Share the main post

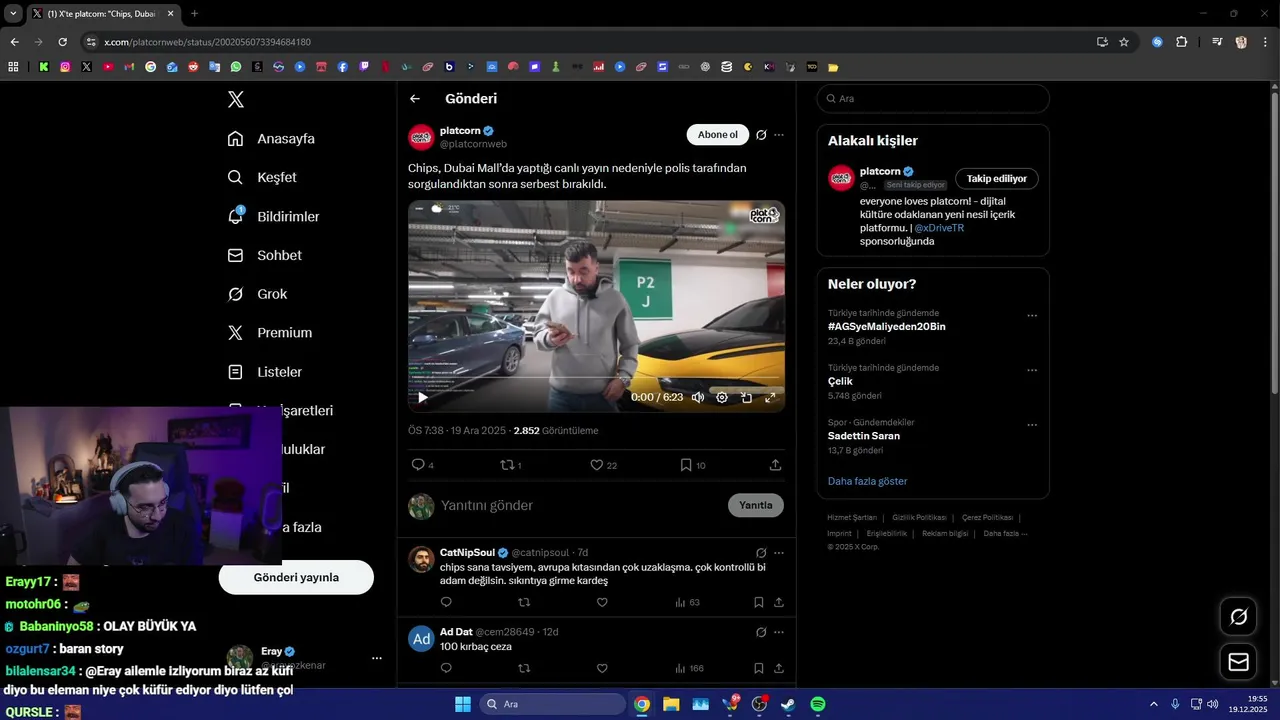point(775,465)
